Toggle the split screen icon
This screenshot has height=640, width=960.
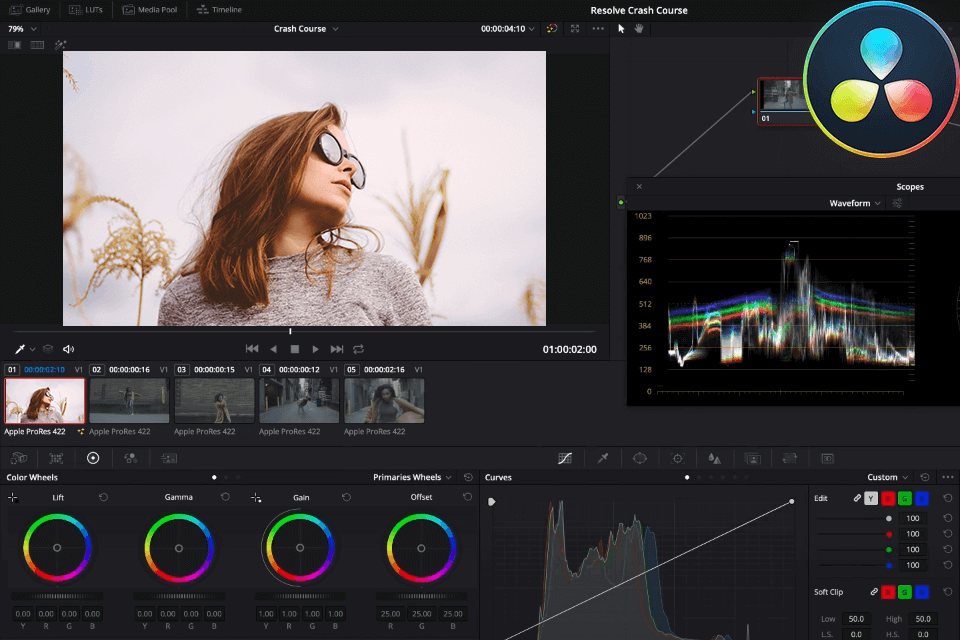(x=37, y=45)
